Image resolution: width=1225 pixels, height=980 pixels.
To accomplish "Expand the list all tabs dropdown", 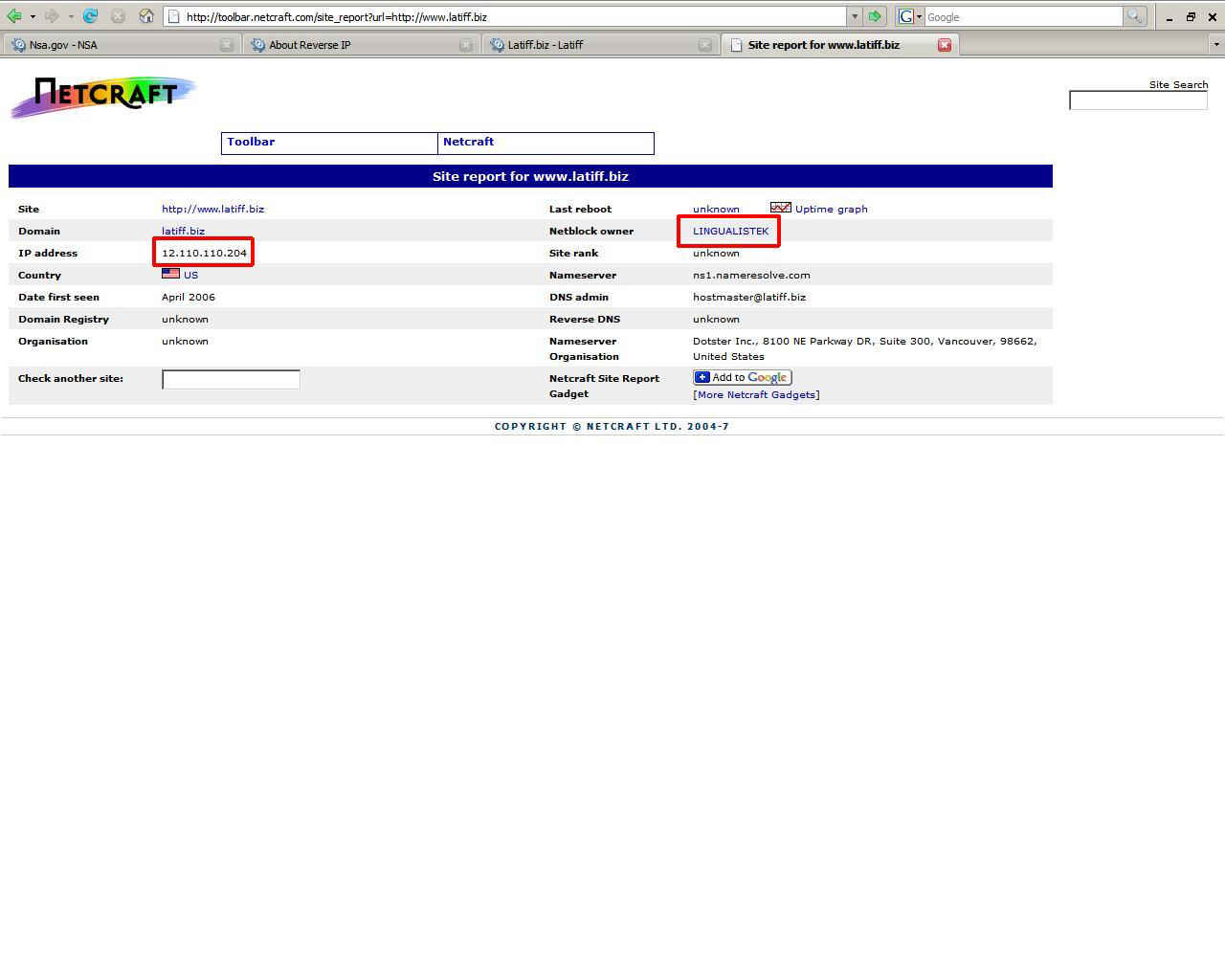I will point(1216,45).
